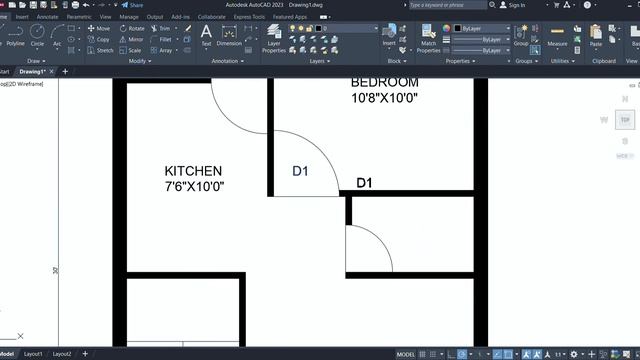The height and width of the screenshot is (360, 640).
Task: Select the Rectangle draw tool
Action: (71, 29)
